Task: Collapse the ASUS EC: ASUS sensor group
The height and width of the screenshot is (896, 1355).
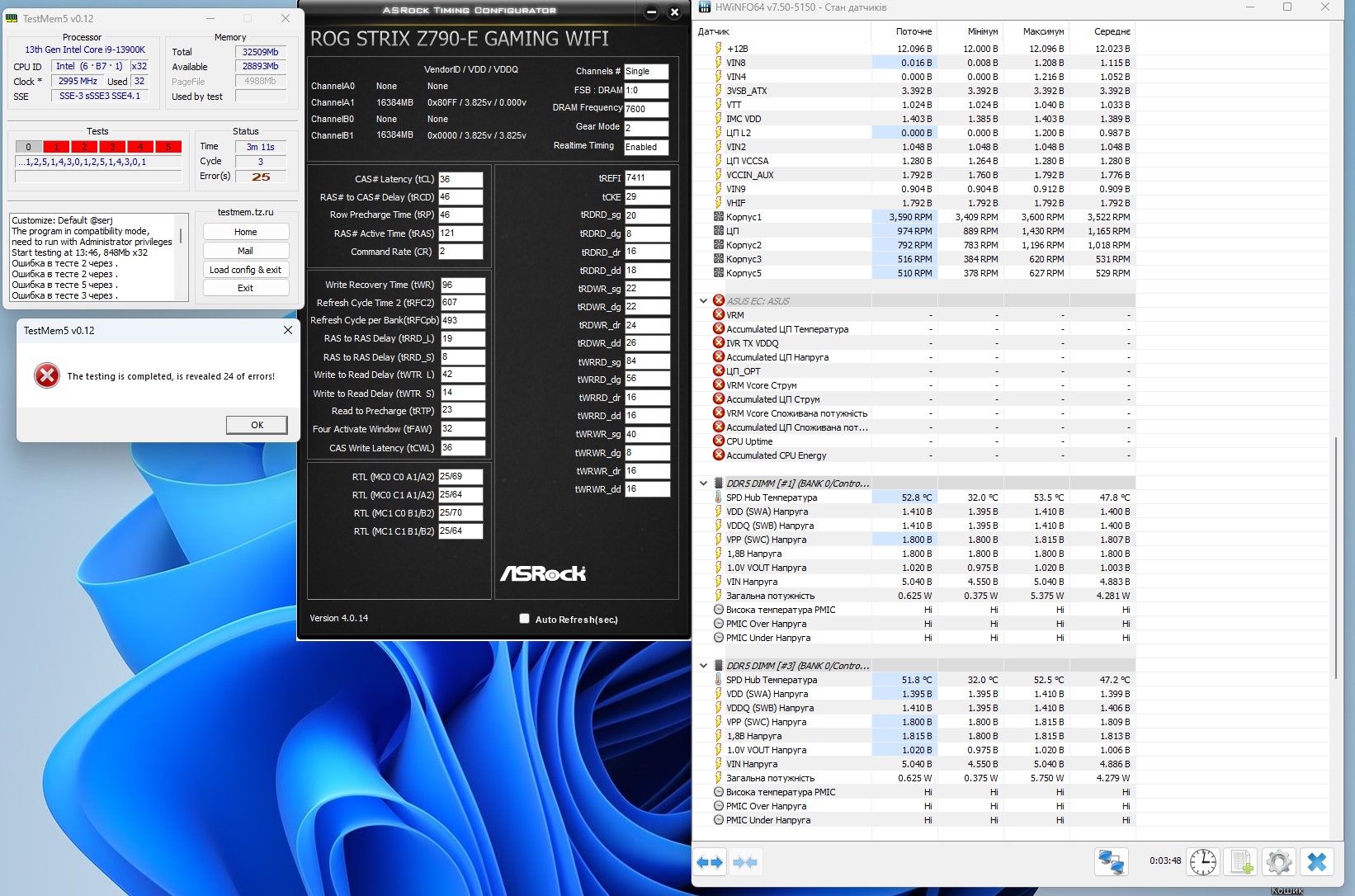Action: 704,301
